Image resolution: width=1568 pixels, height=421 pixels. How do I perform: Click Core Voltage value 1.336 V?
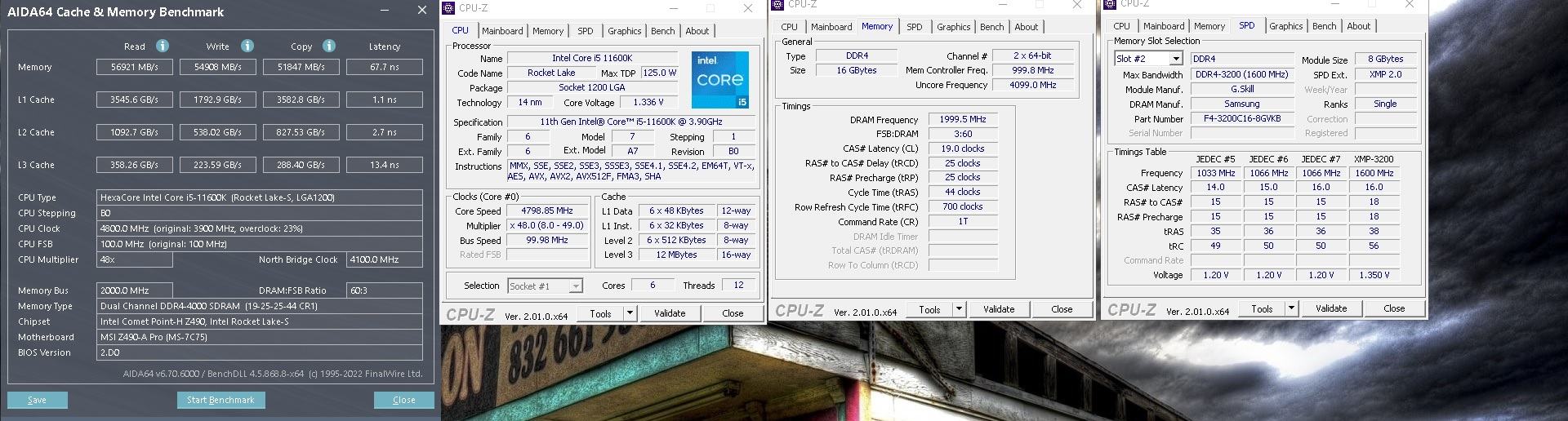(649, 103)
